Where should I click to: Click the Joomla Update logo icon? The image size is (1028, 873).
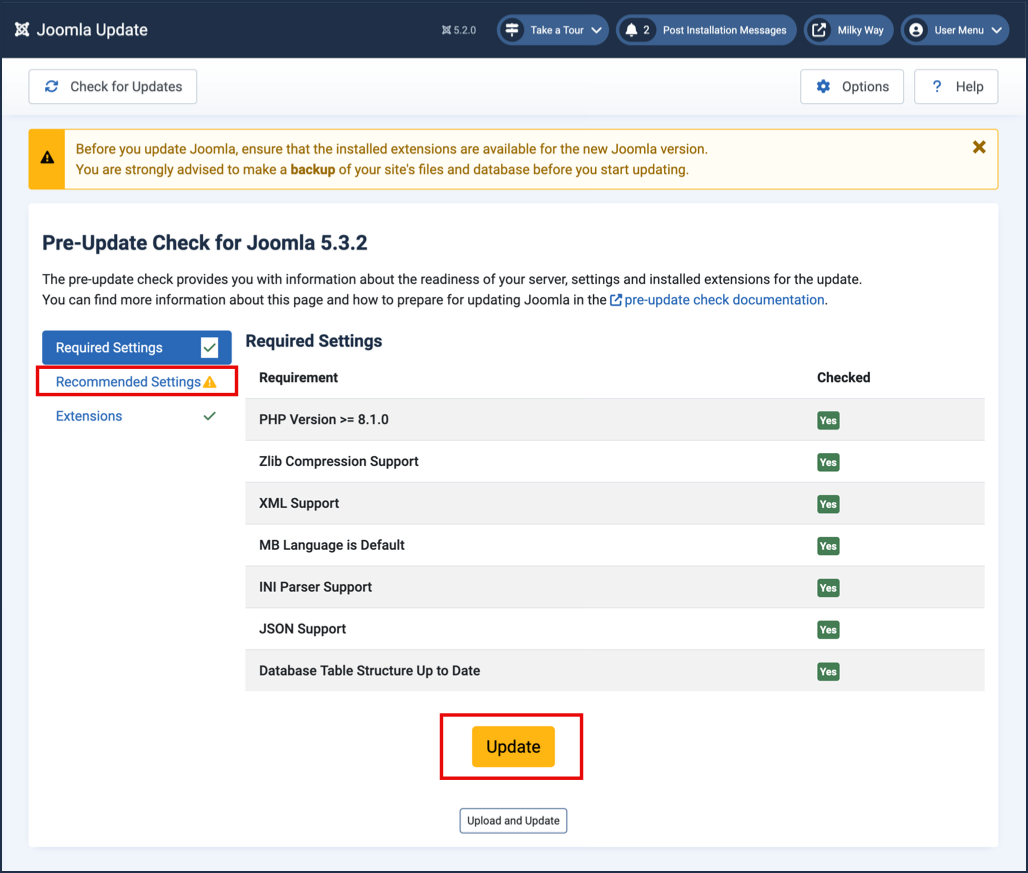[22, 29]
